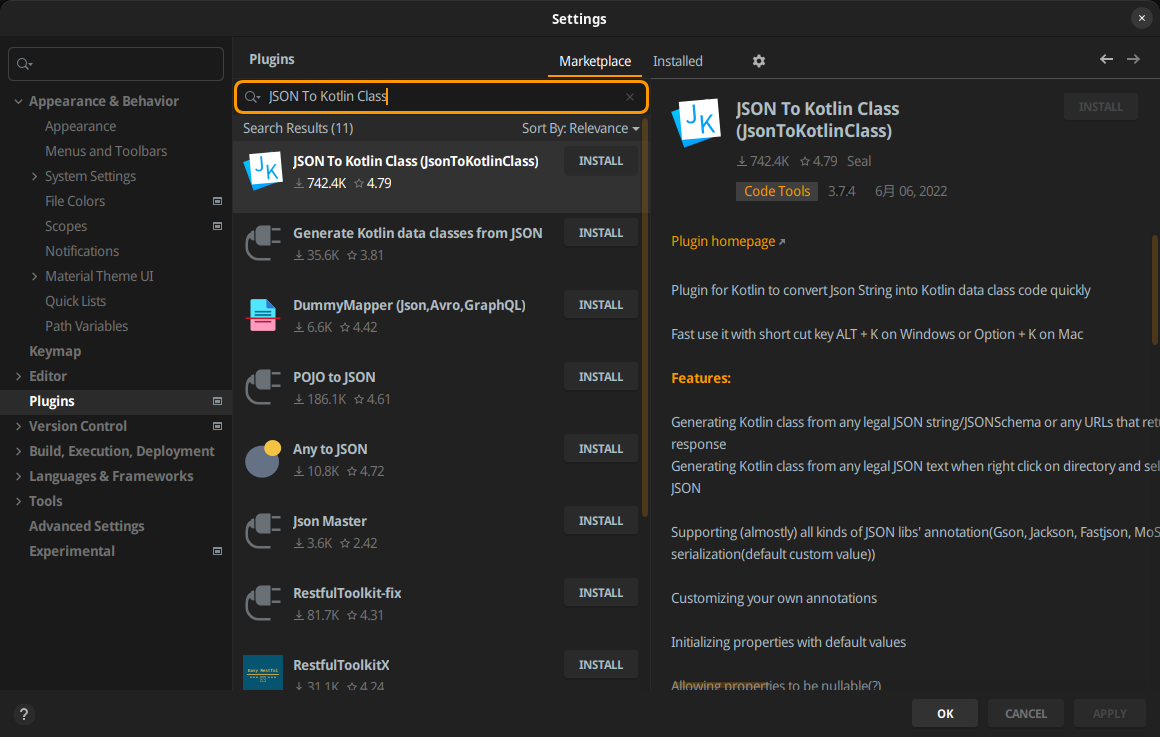Install the POJO to JSON plugin
The image size is (1160, 737).
pos(600,377)
